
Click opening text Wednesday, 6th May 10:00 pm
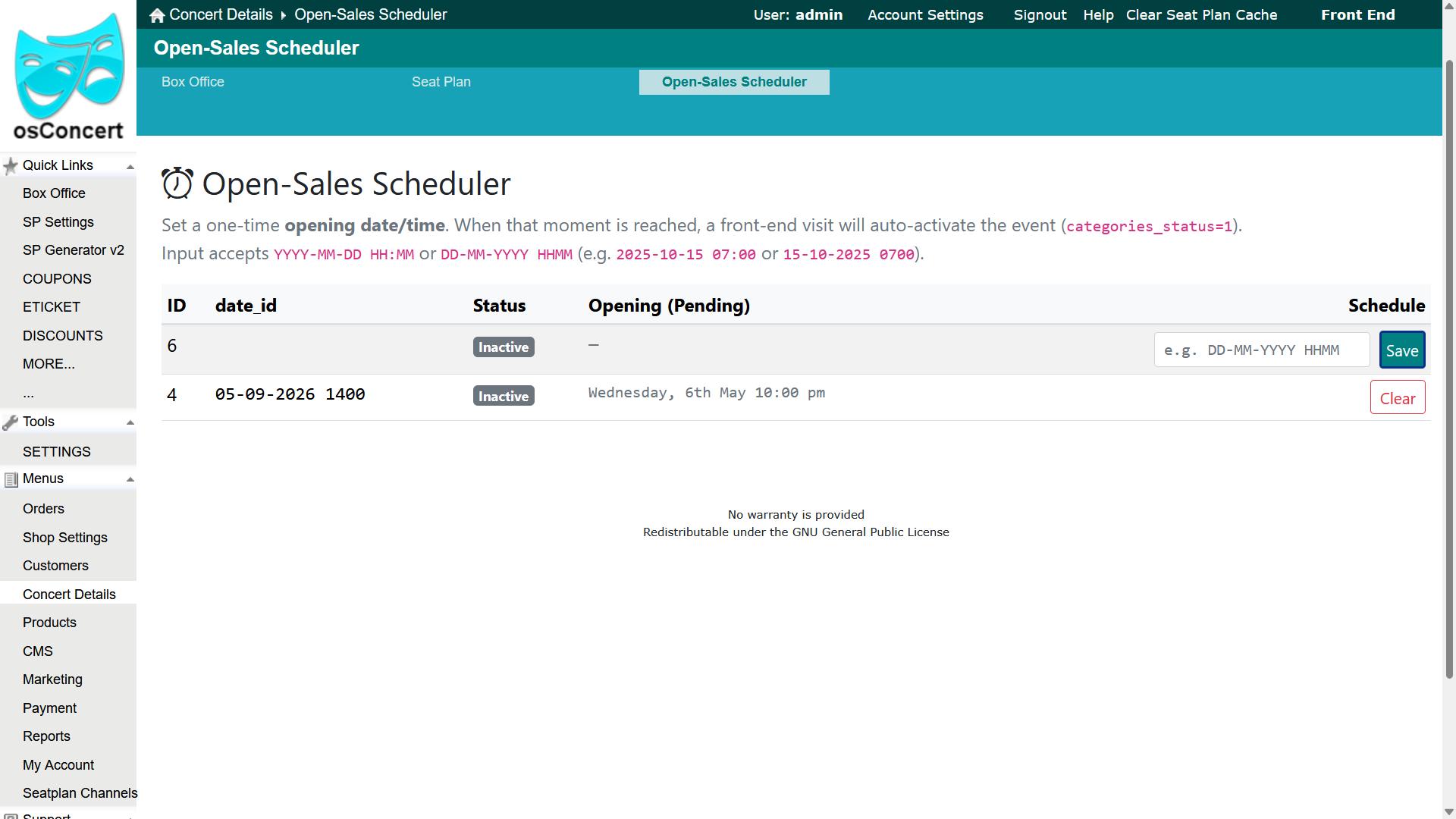[707, 393]
